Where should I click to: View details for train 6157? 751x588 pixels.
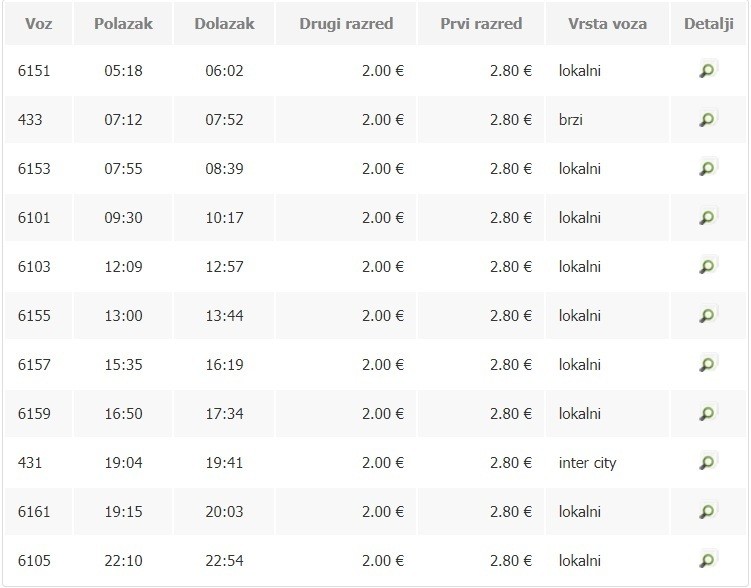coord(707,365)
